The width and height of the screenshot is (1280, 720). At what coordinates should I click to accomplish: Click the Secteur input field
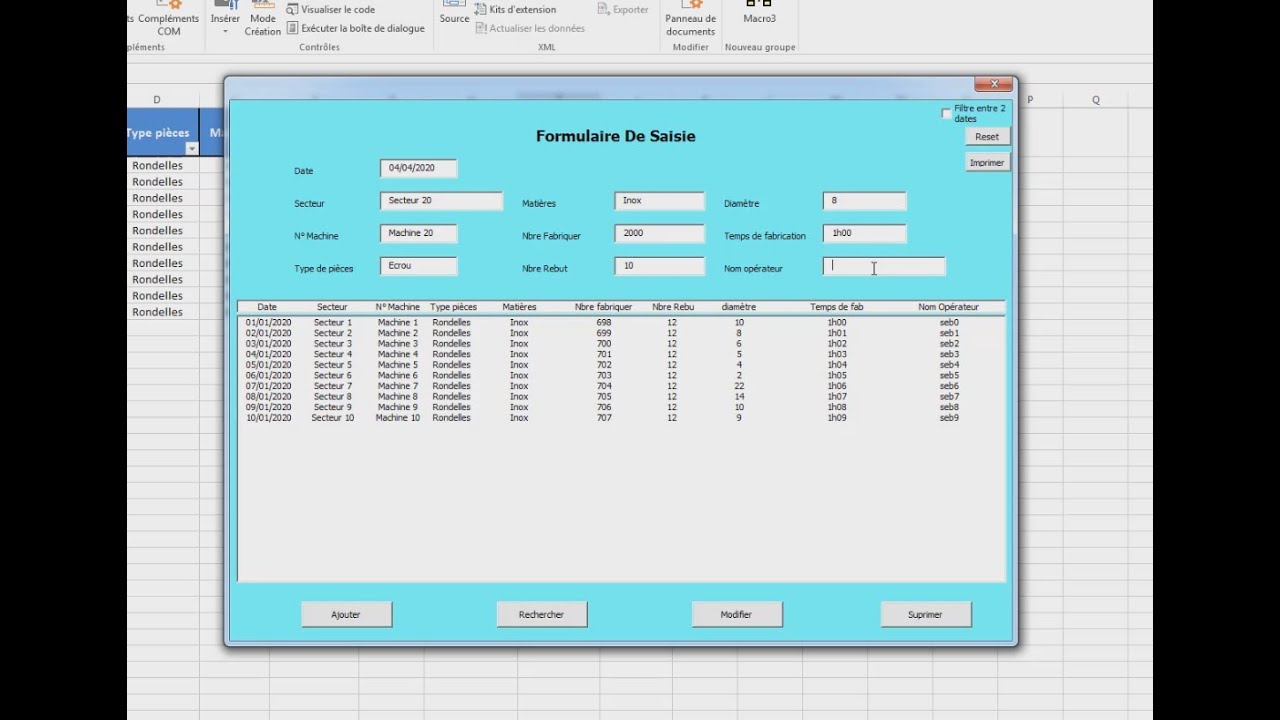[x=441, y=201]
